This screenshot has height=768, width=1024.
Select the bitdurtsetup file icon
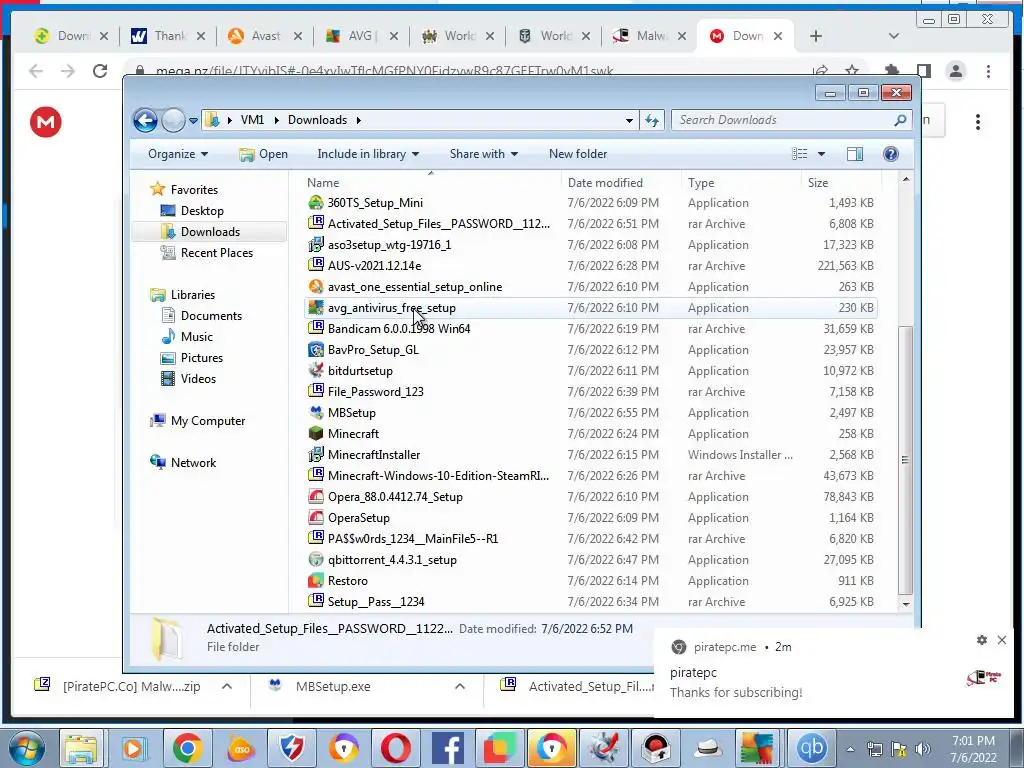pos(316,370)
